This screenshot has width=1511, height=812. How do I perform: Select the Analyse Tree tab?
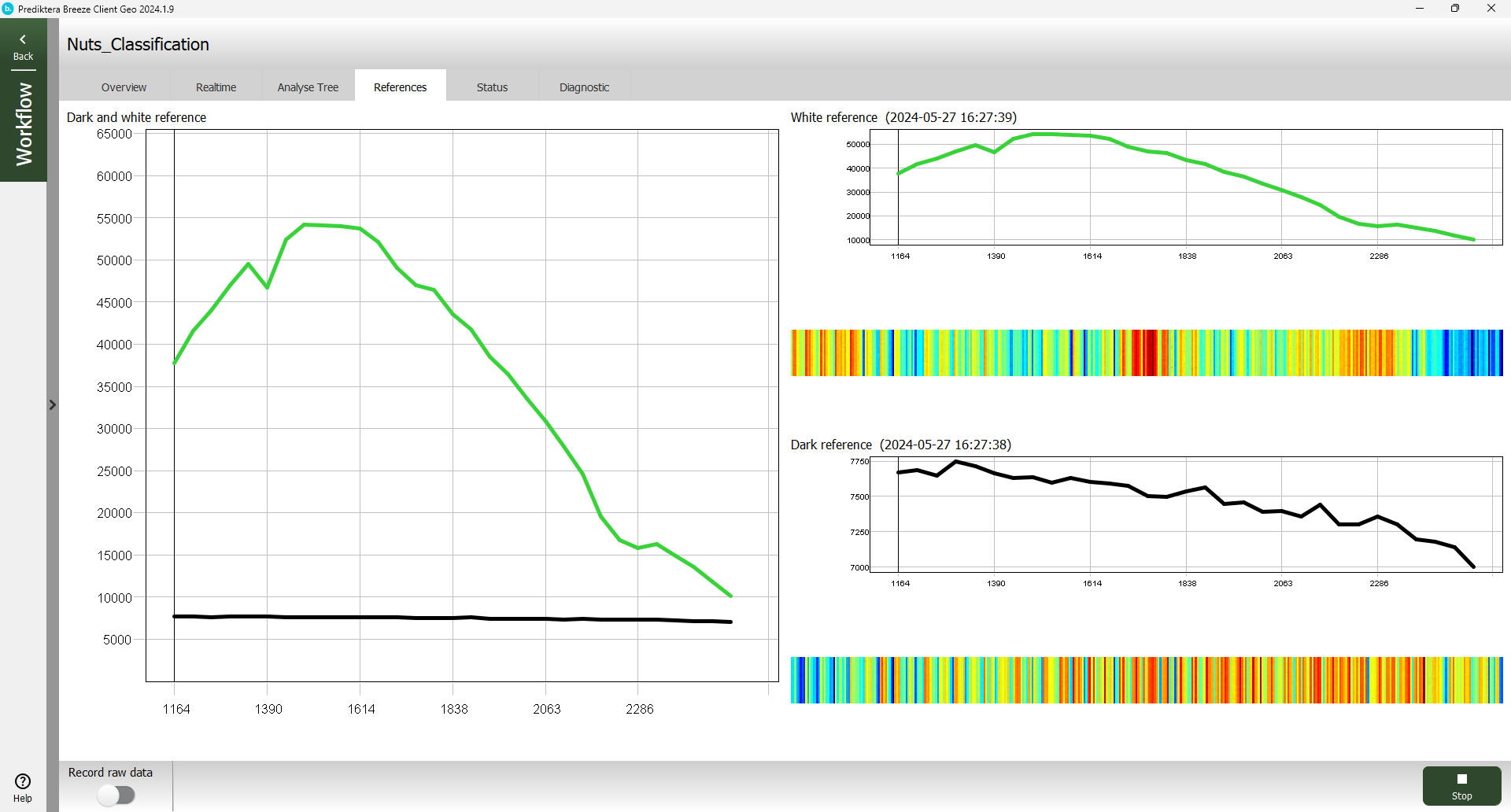point(308,87)
